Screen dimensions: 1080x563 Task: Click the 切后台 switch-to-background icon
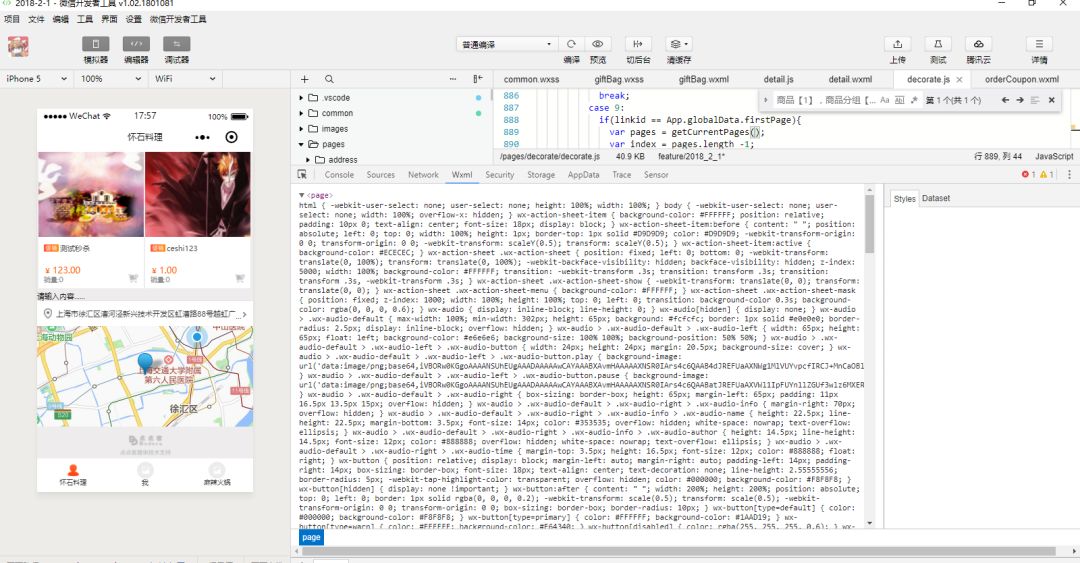(638, 44)
